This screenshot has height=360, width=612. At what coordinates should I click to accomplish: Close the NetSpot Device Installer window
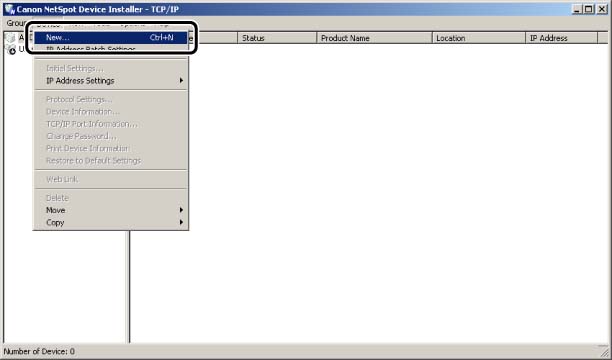pyautogui.click(x=602, y=9)
